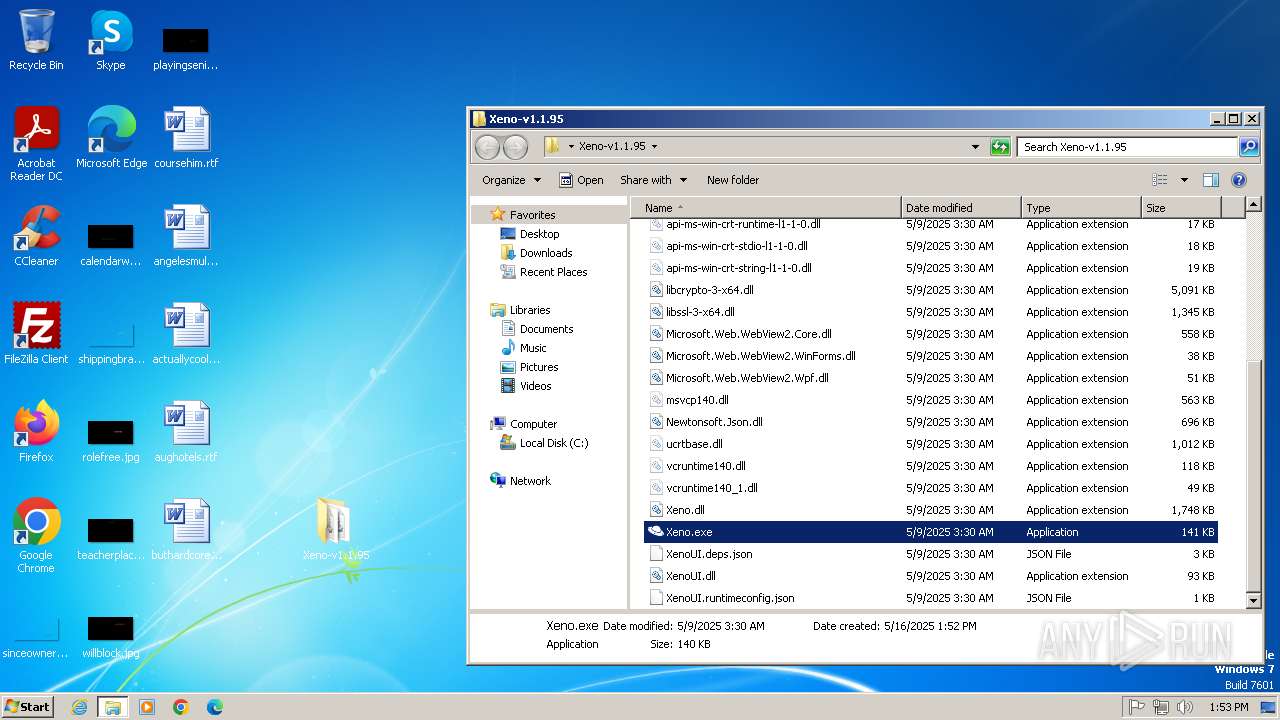Click the Start button
The image size is (1280, 720).
click(x=27, y=707)
